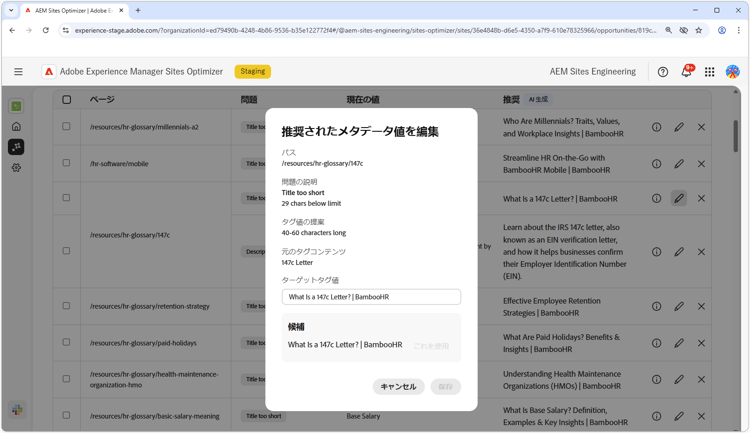Dismiss the 147c description recommendation

click(x=701, y=252)
